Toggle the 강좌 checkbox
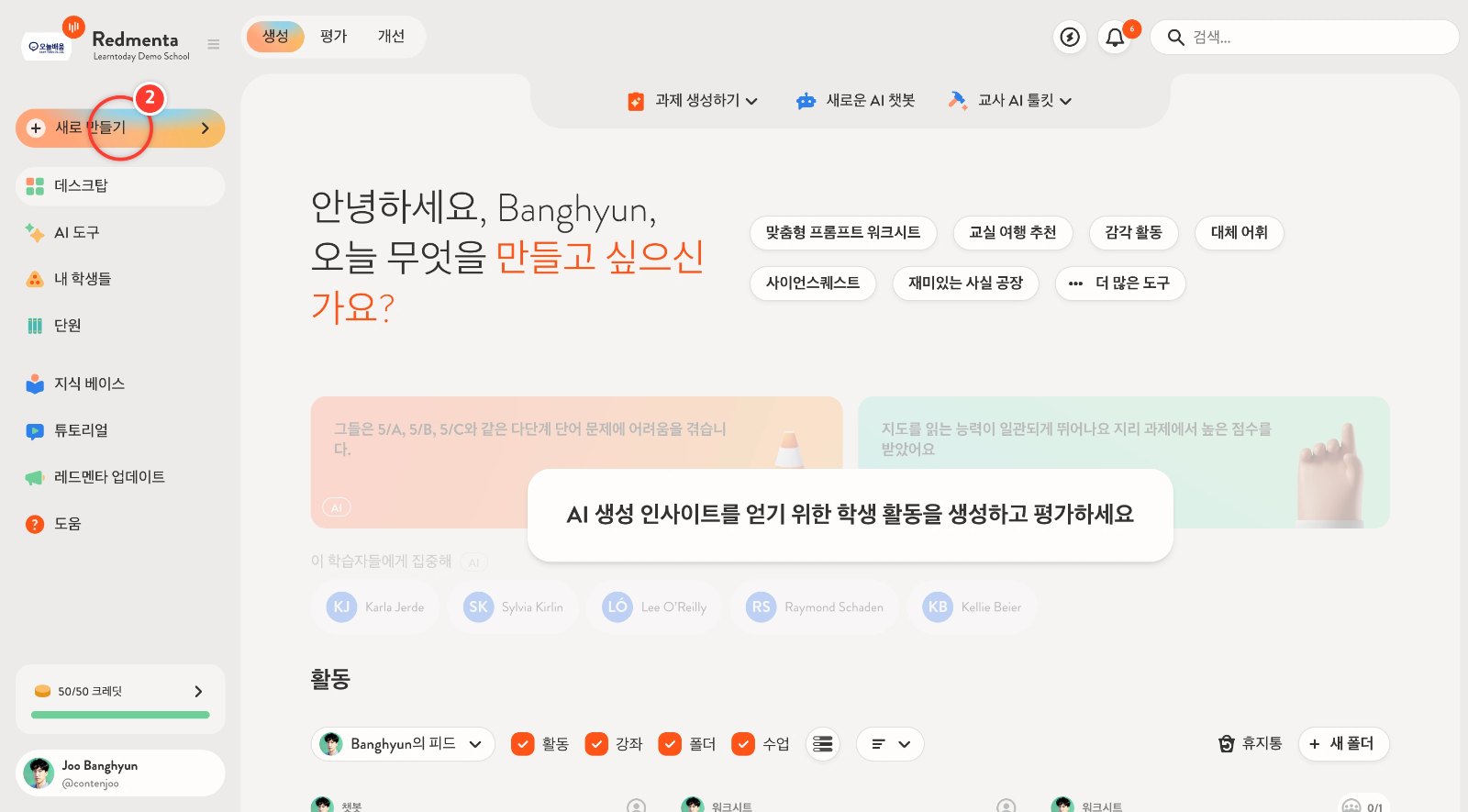 596,744
